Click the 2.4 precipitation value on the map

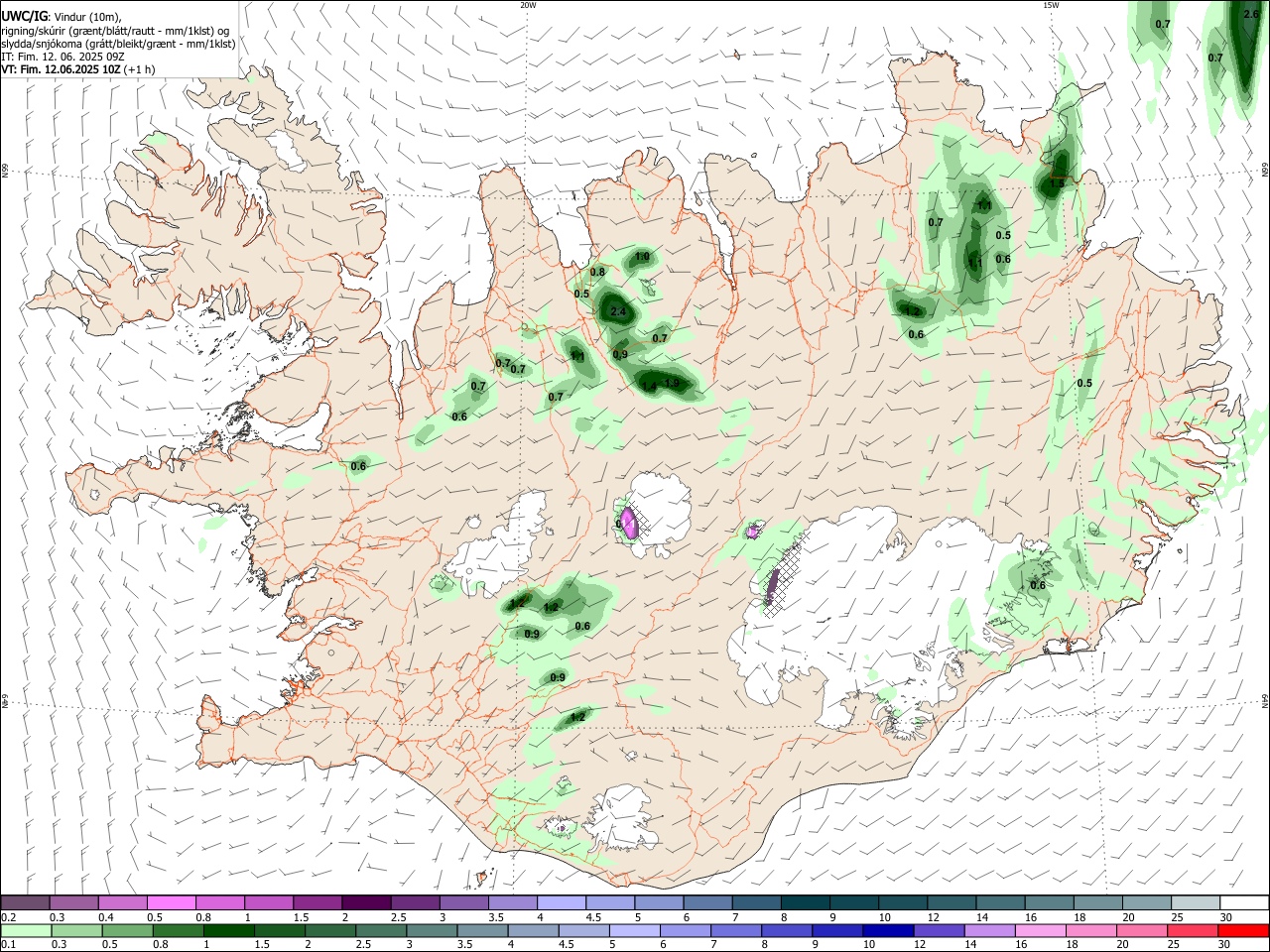click(x=618, y=312)
